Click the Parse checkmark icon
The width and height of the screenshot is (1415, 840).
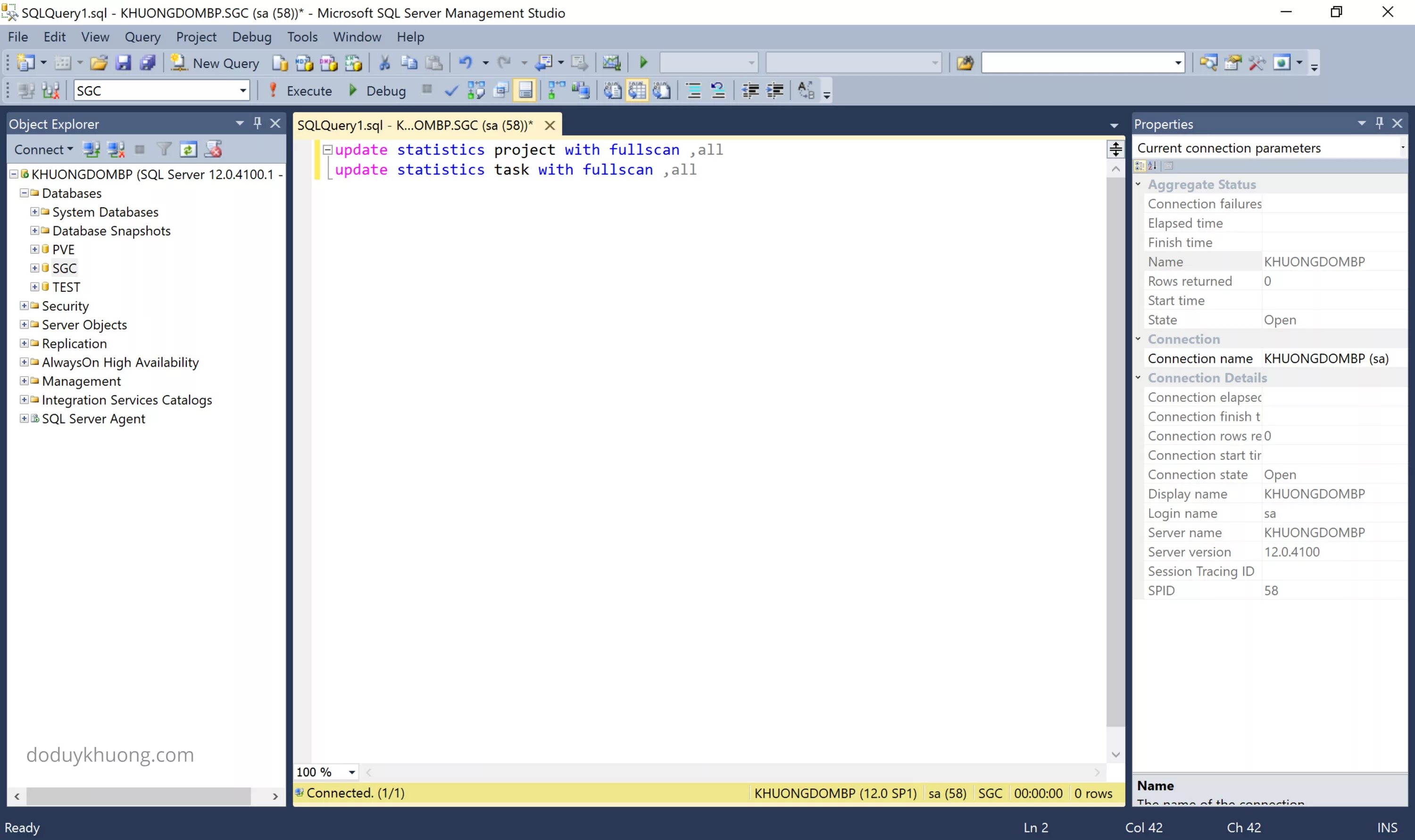pos(451,91)
